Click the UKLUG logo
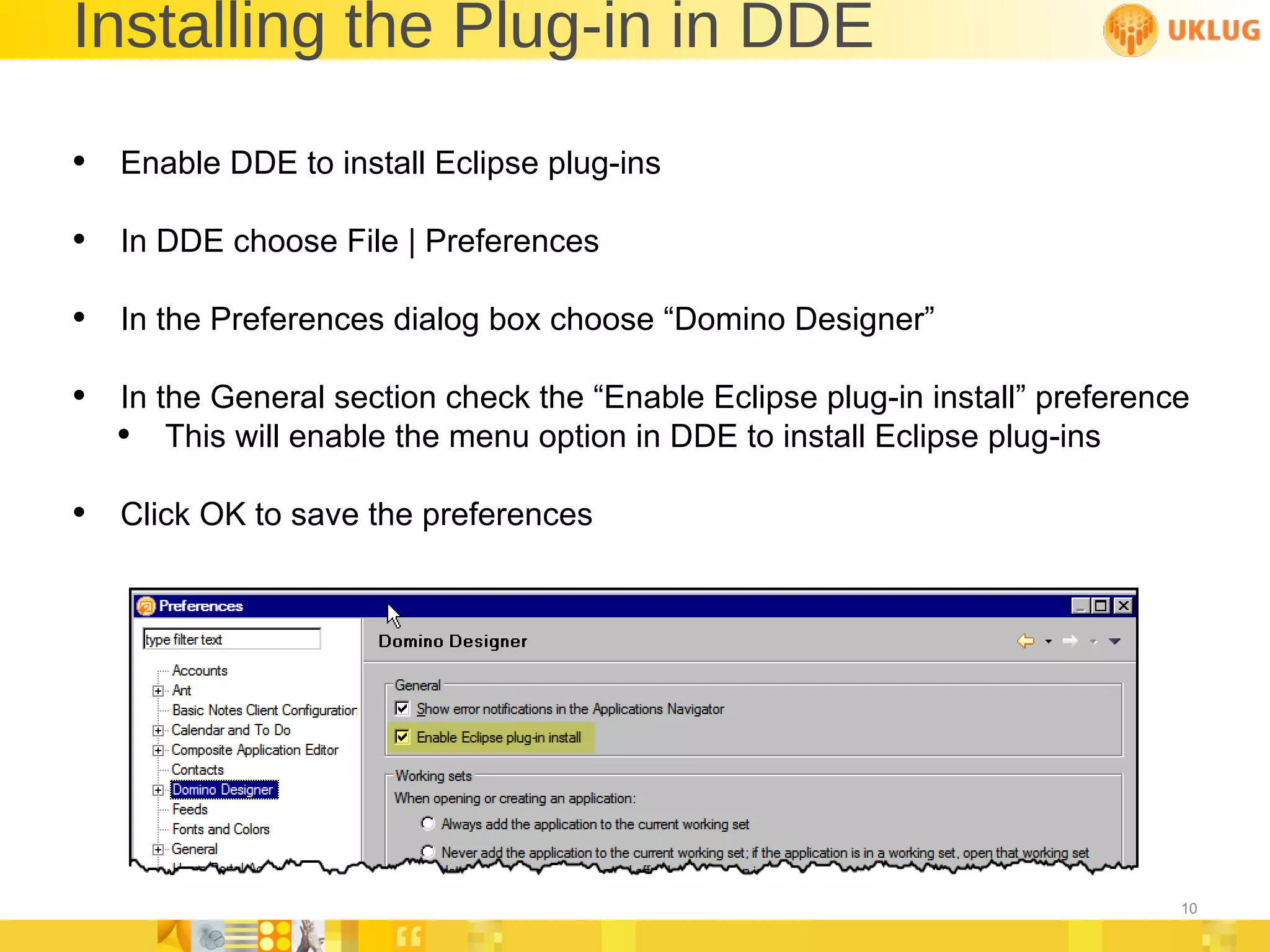Screen dimensions: 1270x952 [1182, 30]
